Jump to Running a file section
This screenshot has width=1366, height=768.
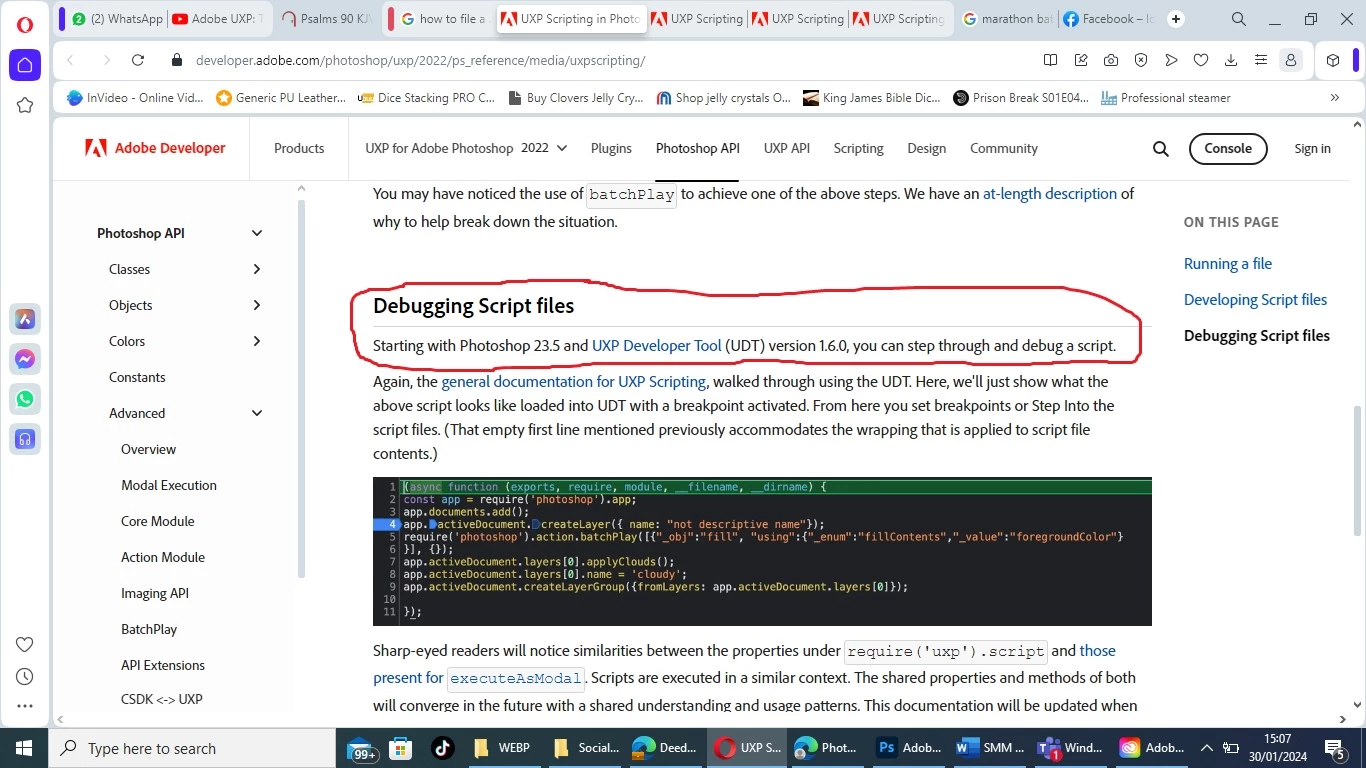point(1228,264)
